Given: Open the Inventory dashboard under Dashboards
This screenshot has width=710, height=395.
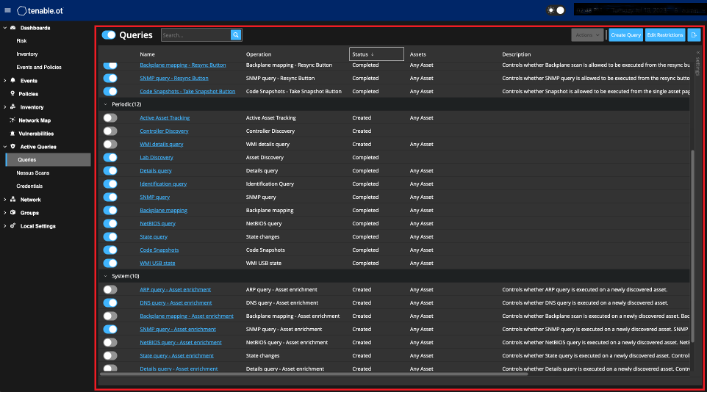Looking at the screenshot, I should [27, 54].
